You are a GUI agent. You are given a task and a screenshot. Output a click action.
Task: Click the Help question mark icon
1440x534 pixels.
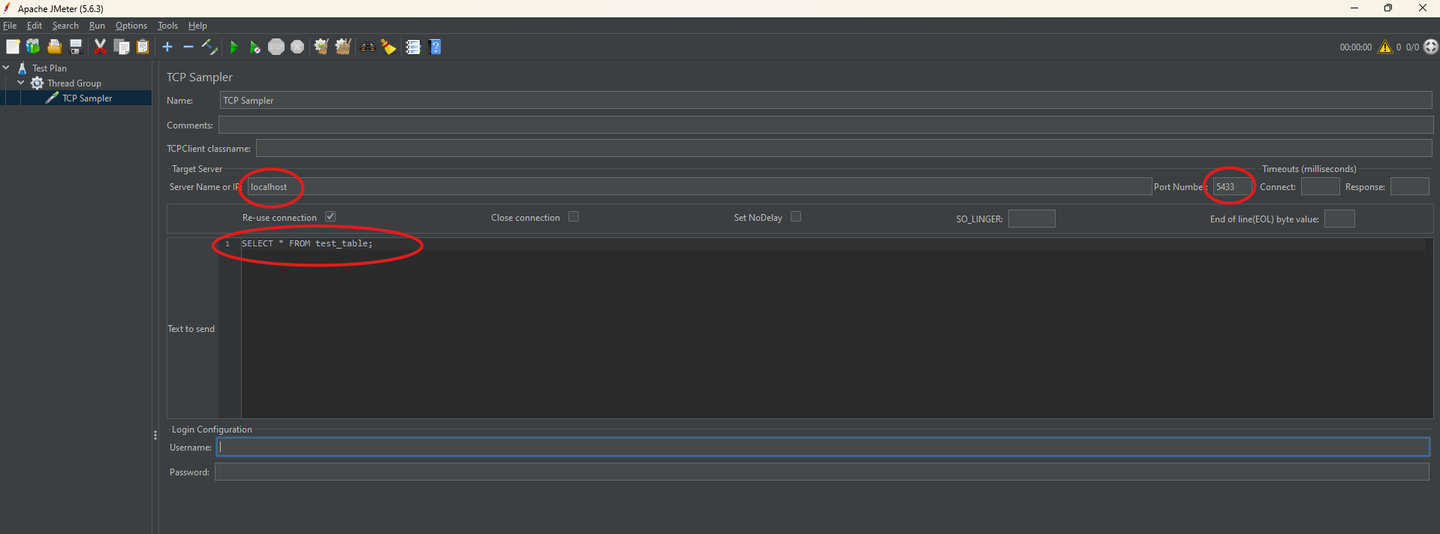point(435,47)
